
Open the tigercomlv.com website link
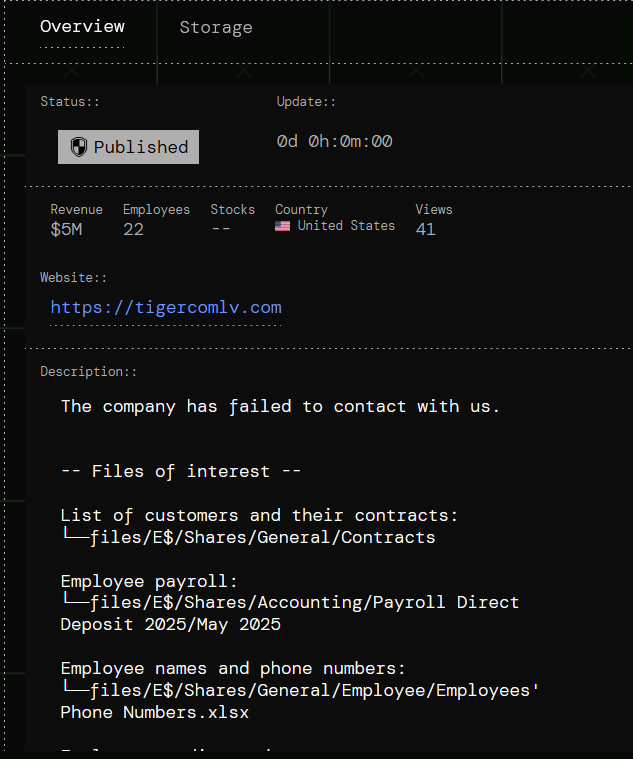tap(166, 307)
